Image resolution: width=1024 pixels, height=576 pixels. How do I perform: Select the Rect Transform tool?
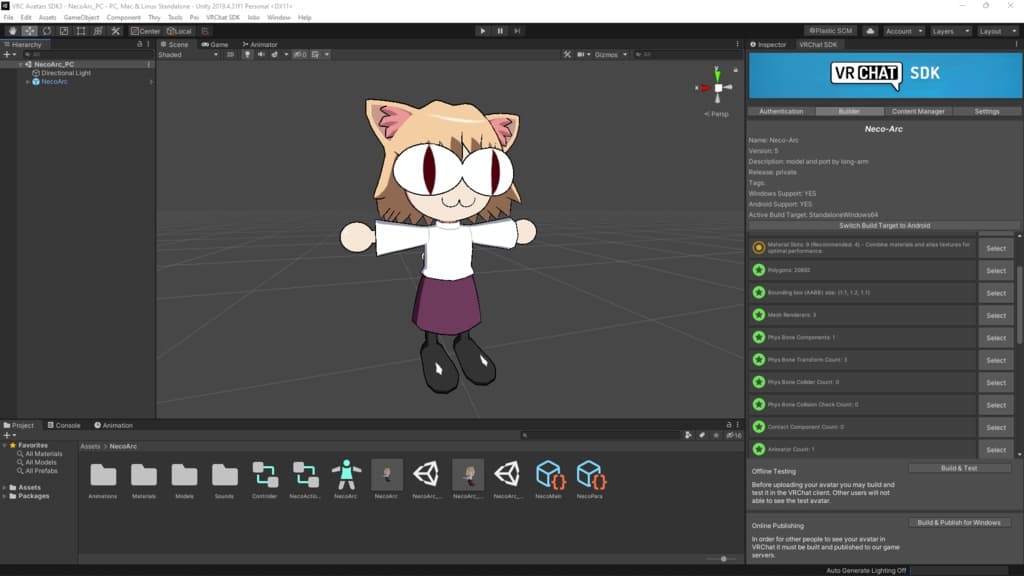[x=80, y=31]
